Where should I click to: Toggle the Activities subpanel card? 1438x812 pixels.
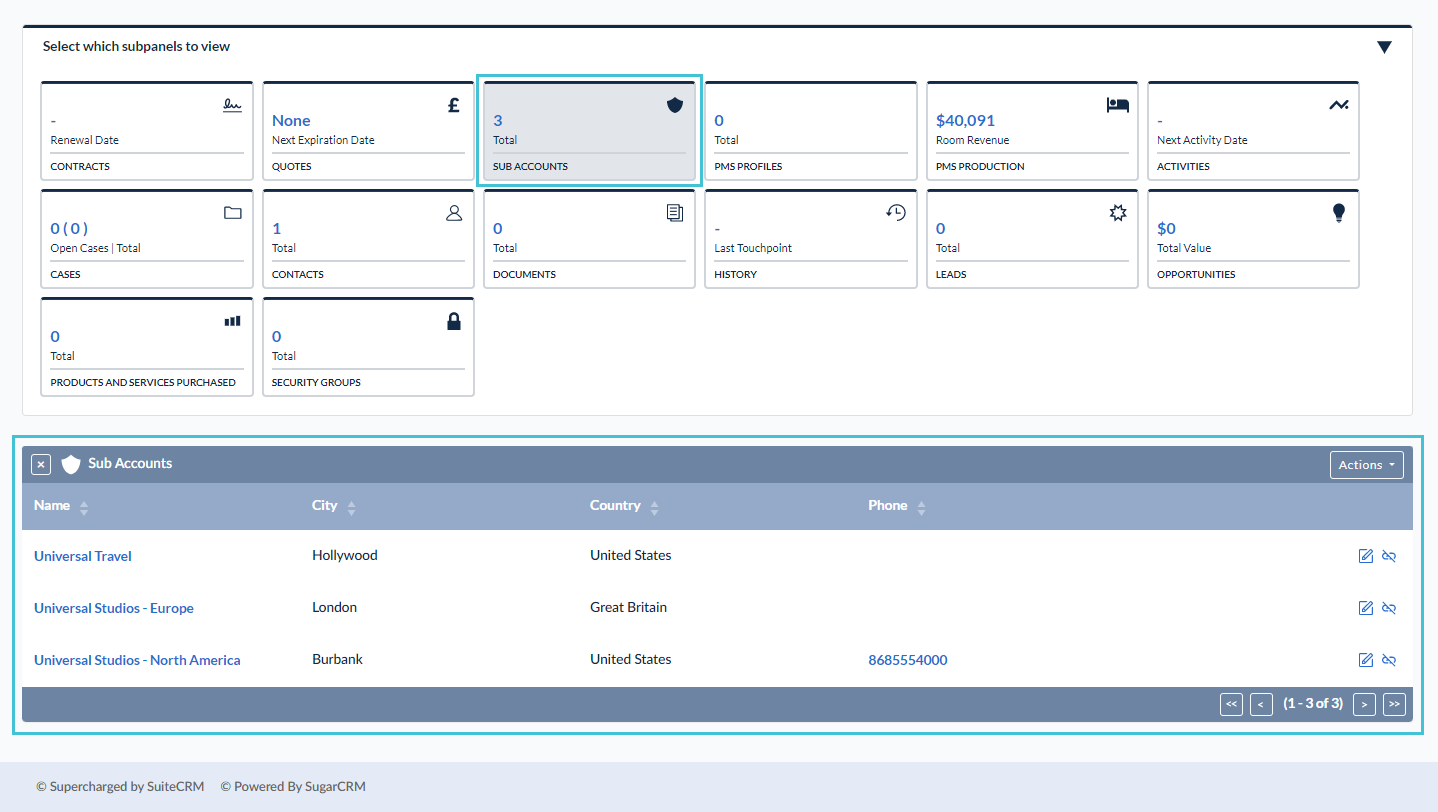[x=1254, y=131]
